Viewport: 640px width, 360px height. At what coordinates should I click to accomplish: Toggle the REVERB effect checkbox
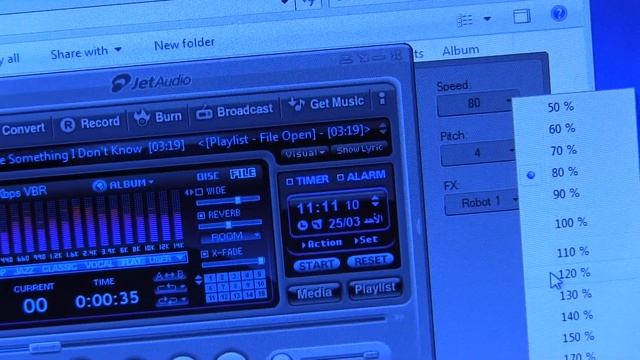point(201,215)
